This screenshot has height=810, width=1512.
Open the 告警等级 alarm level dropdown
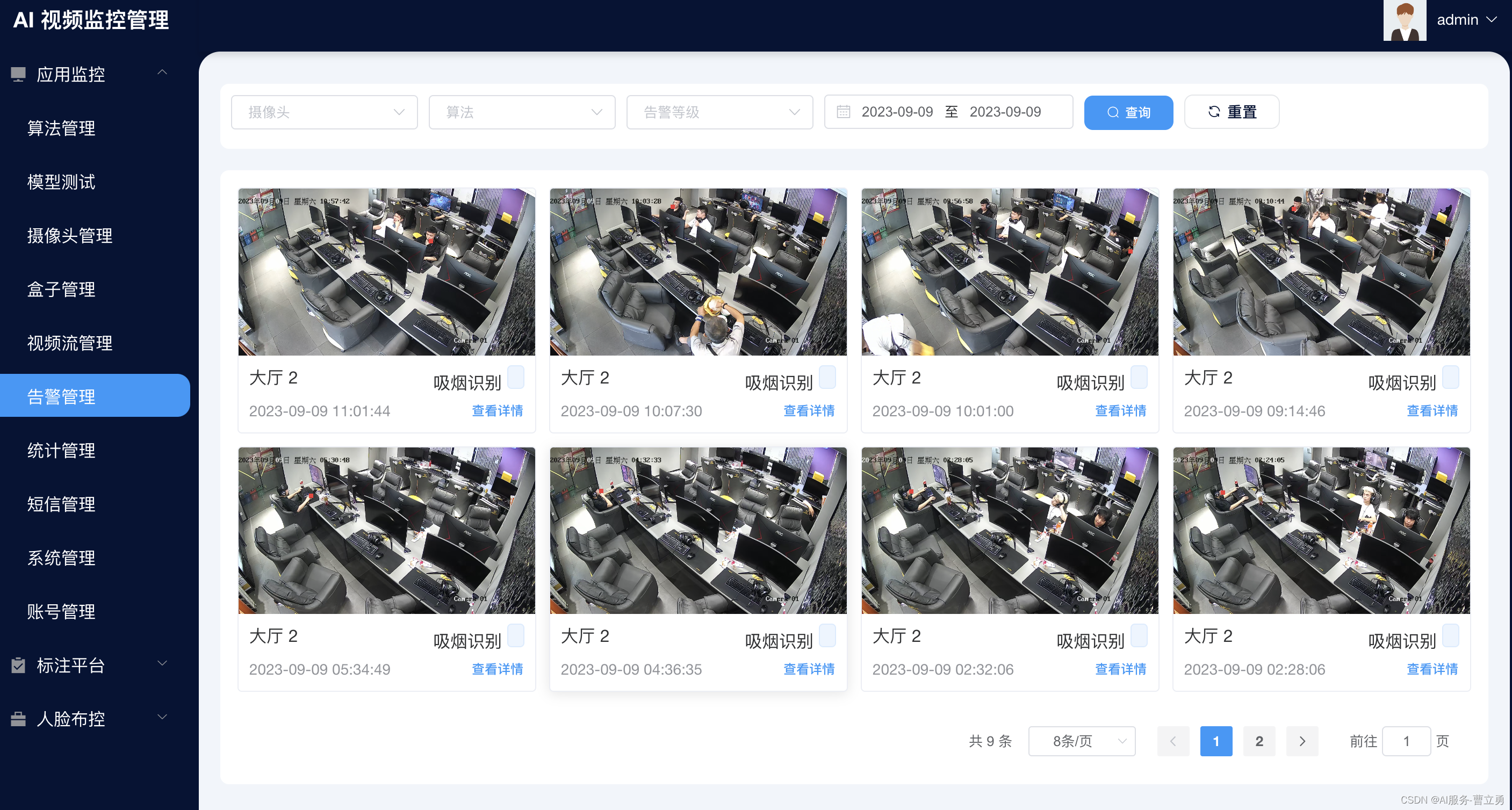click(x=719, y=112)
